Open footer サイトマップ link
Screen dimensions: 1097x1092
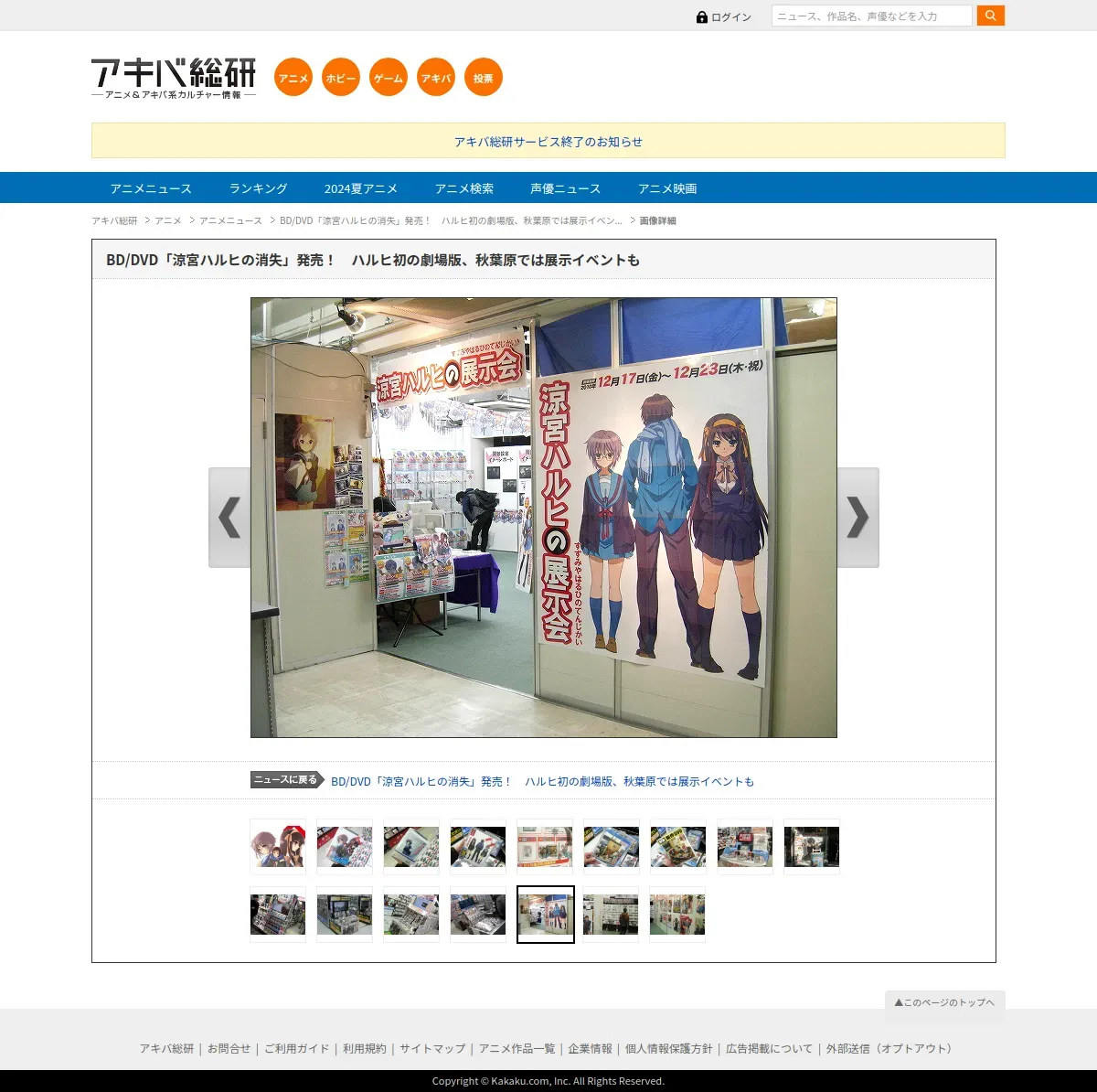click(x=432, y=1048)
